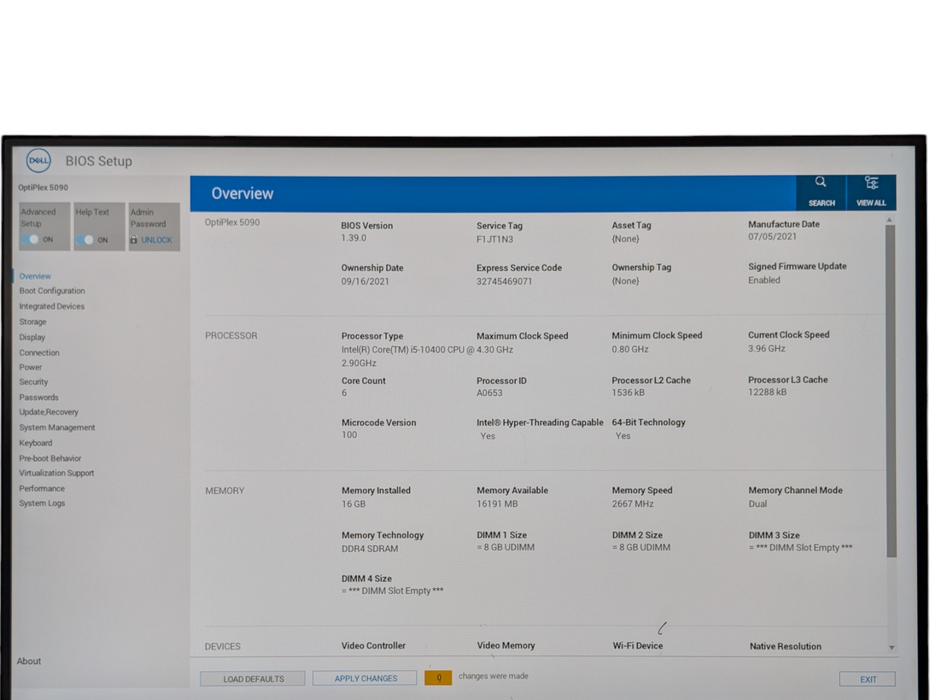Viewport: 930px width, 700px height.
Task: Click the Admin Password lock icon
Action: click(x=133, y=240)
